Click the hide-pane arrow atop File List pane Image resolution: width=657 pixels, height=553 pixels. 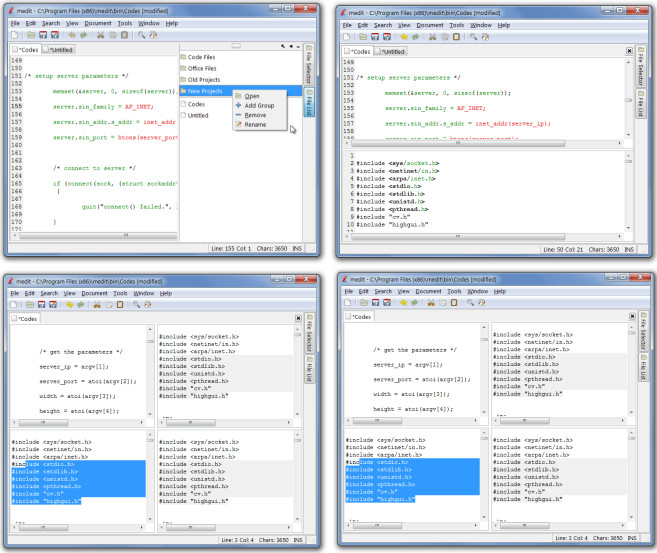coord(291,46)
